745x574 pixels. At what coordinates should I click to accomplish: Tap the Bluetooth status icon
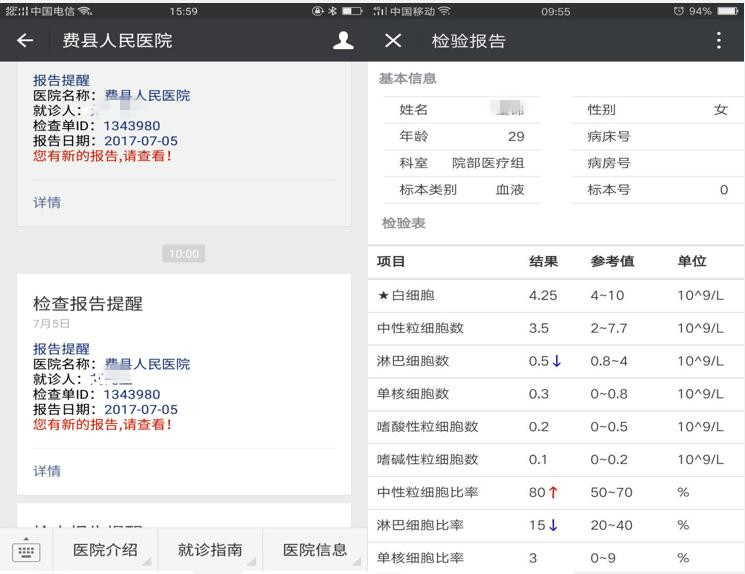pyautogui.click(x=331, y=11)
